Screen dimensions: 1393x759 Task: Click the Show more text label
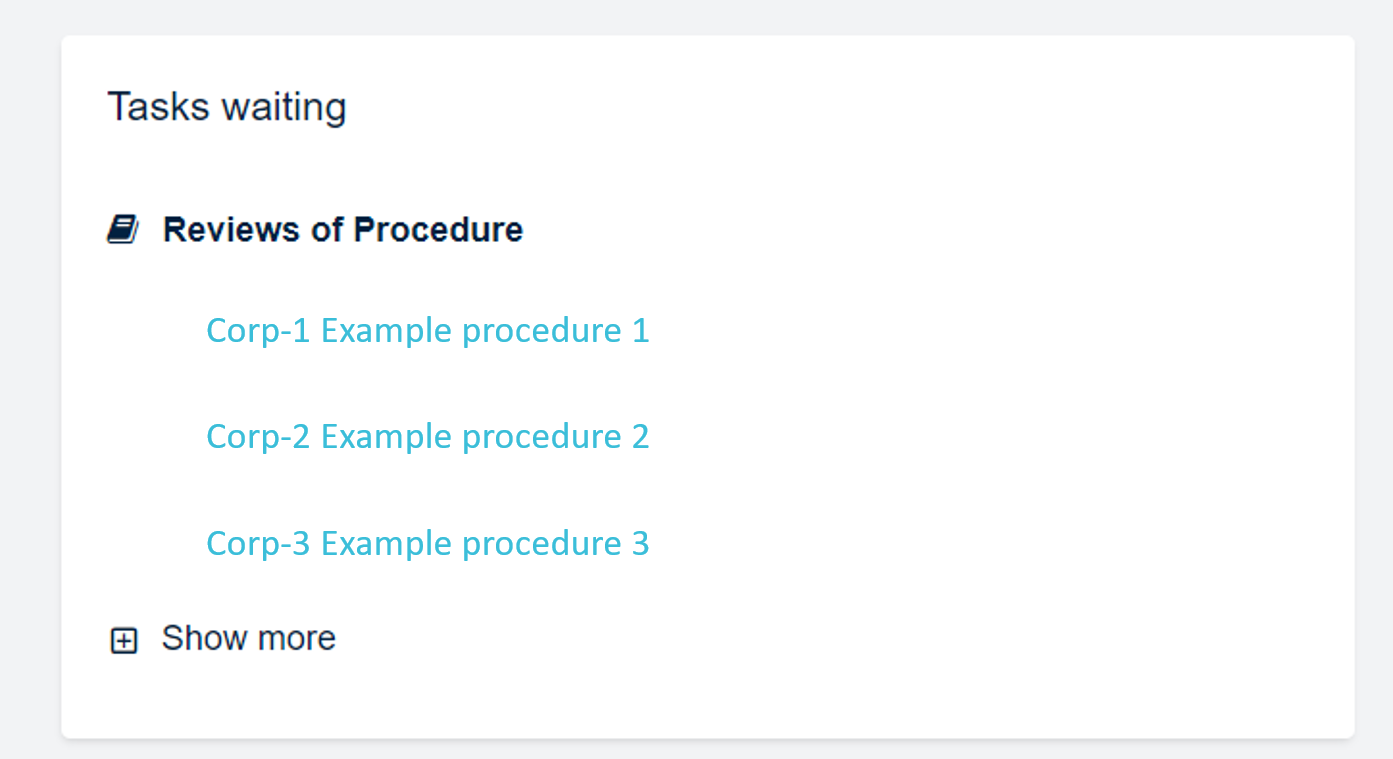tap(248, 638)
